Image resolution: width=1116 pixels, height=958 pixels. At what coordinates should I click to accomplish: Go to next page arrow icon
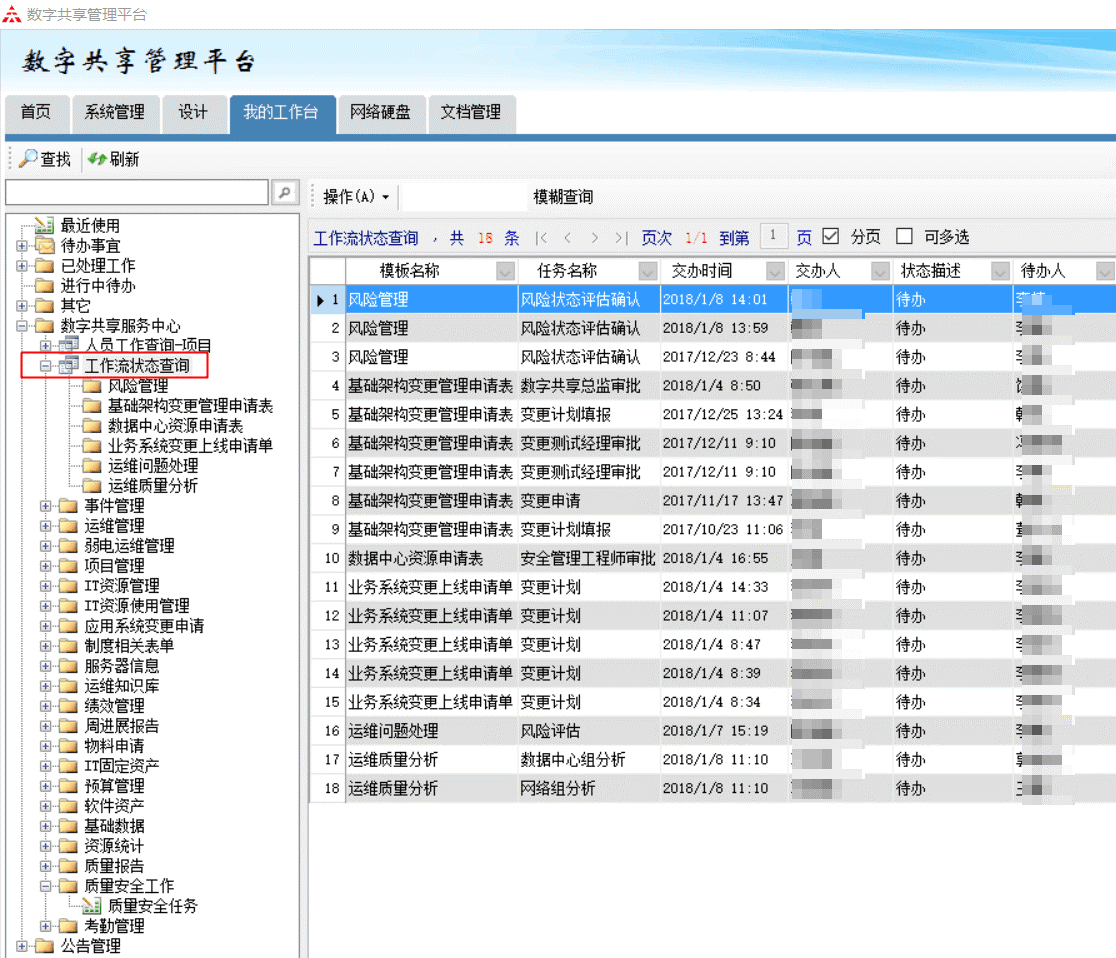point(595,238)
